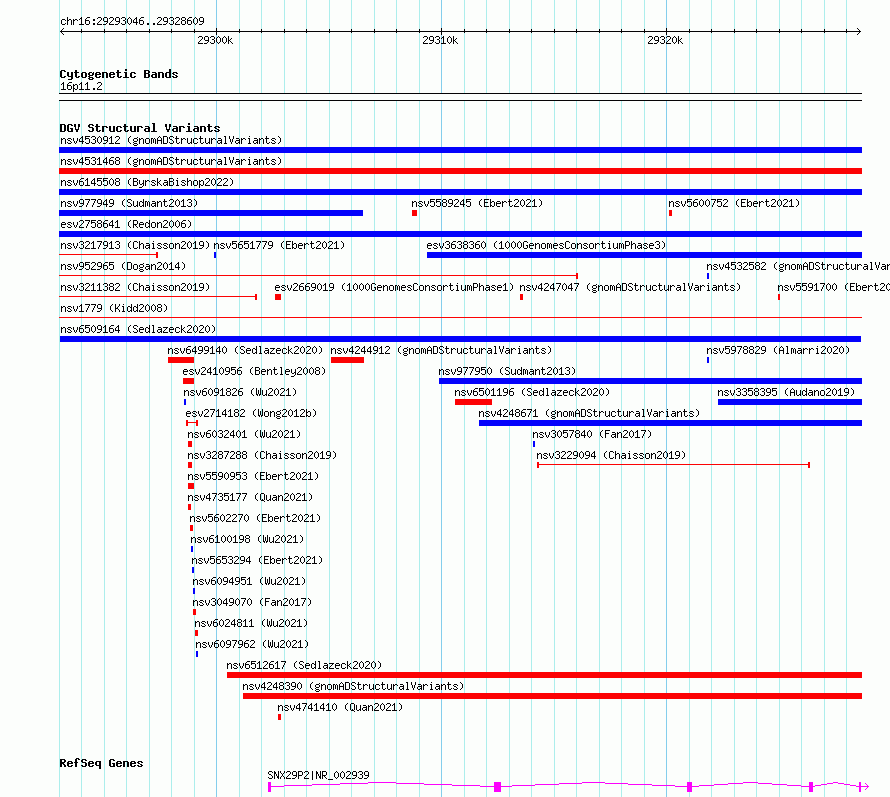
Task: Select nsv3287288 (Chaisson2019) label
Action: [x=262, y=455]
